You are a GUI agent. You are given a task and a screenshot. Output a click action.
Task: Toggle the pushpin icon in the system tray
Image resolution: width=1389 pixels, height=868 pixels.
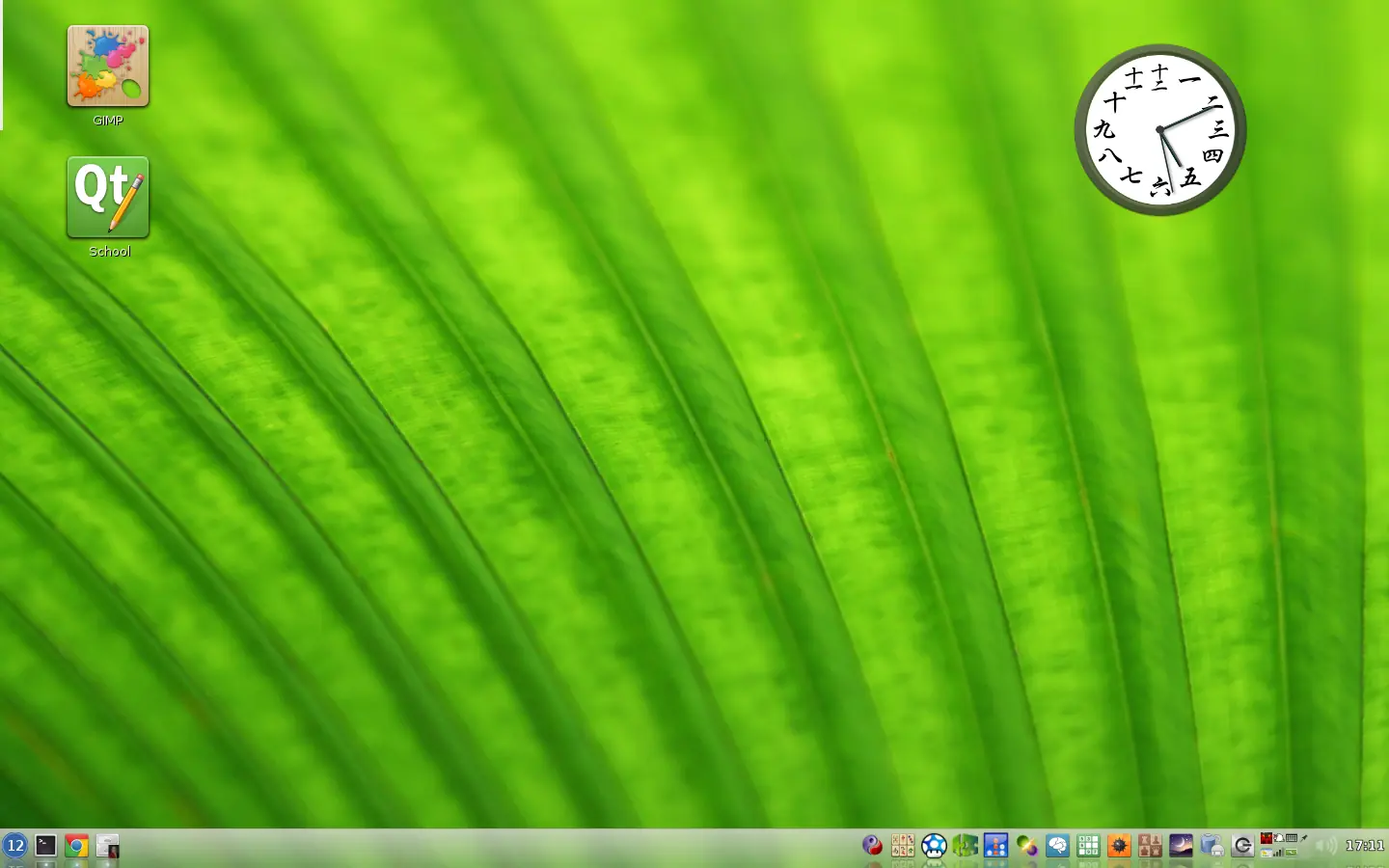(x=1302, y=838)
